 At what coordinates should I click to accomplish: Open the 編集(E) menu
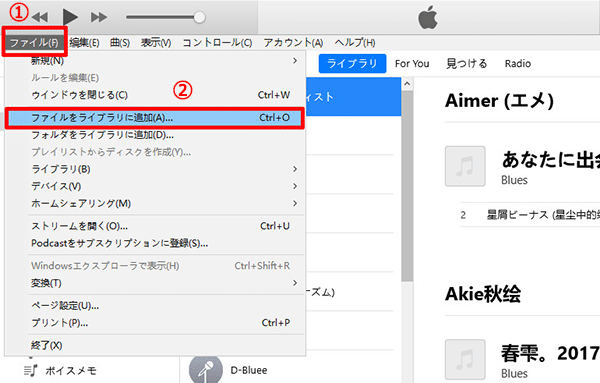click(85, 42)
